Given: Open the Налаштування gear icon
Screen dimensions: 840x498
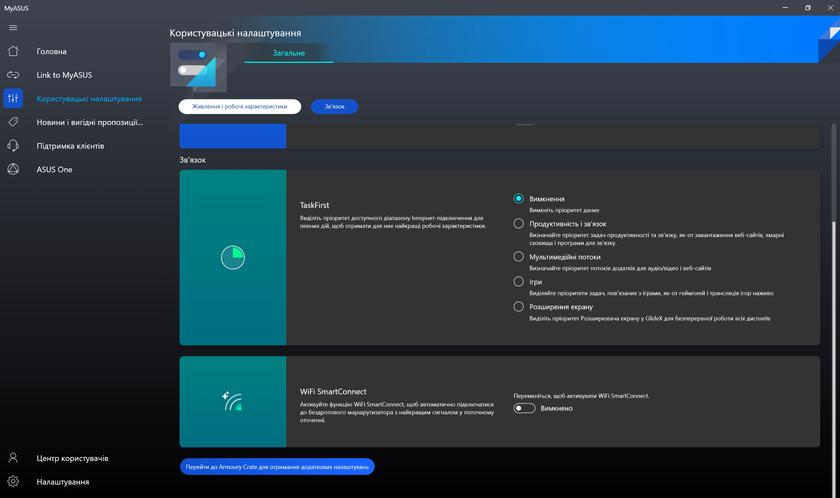Looking at the screenshot, I should pyautogui.click(x=13, y=482).
